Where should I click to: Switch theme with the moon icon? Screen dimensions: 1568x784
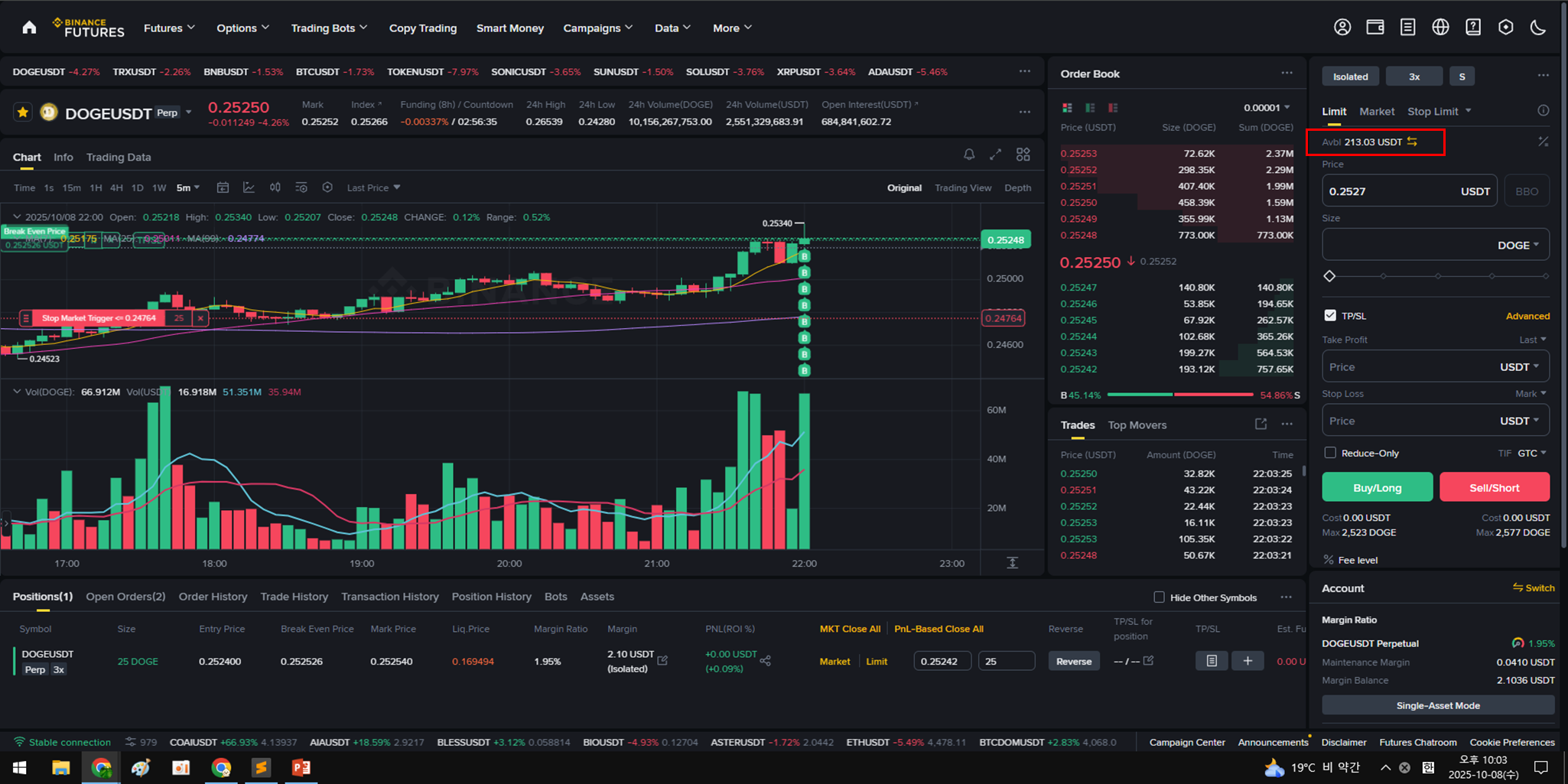pos(1538,28)
